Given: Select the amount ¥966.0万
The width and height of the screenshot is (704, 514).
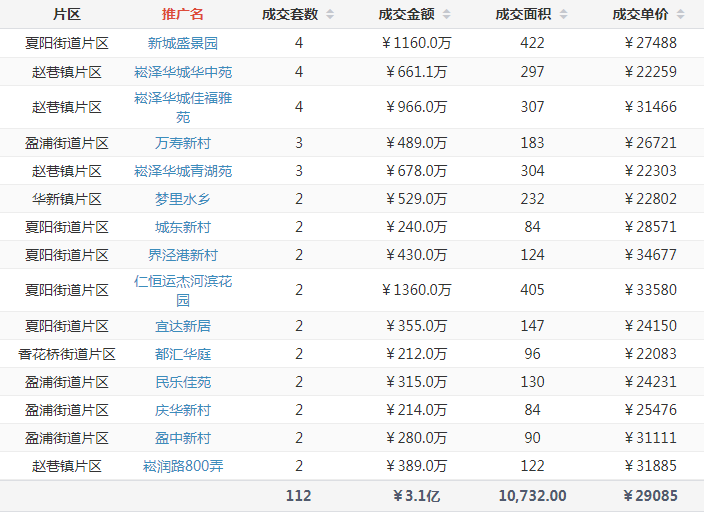Looking at the screenshot, I should 416,107.
